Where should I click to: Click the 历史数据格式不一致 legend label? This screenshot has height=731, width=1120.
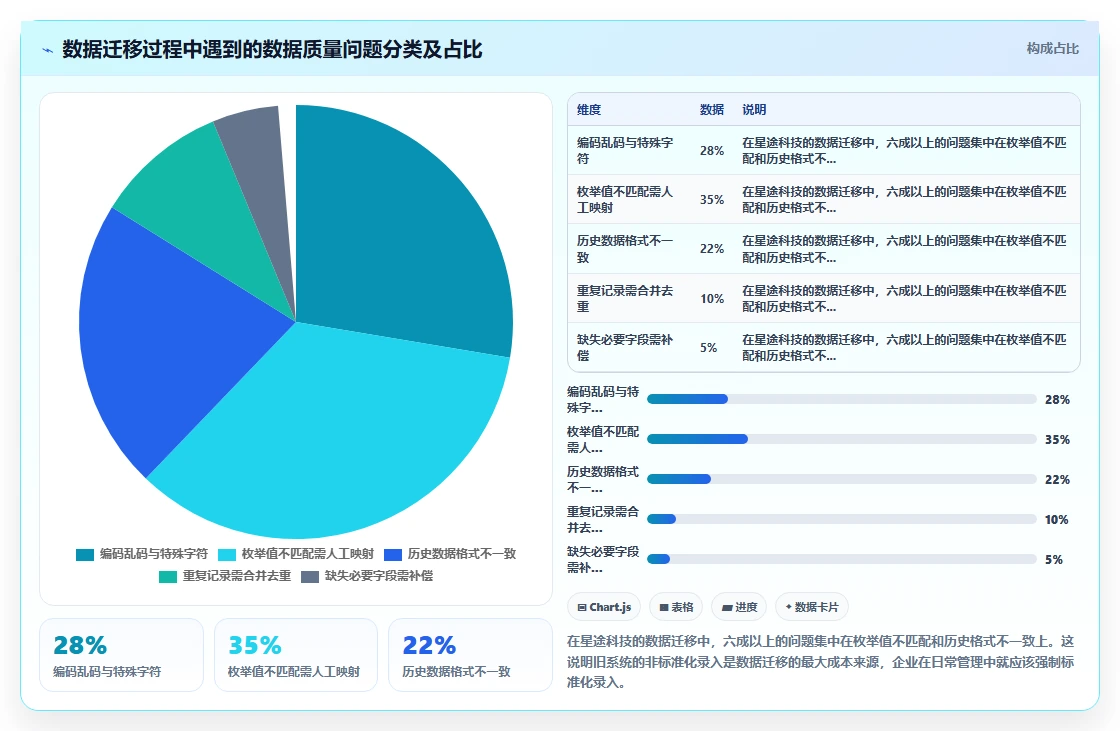[x=461, y=554]
